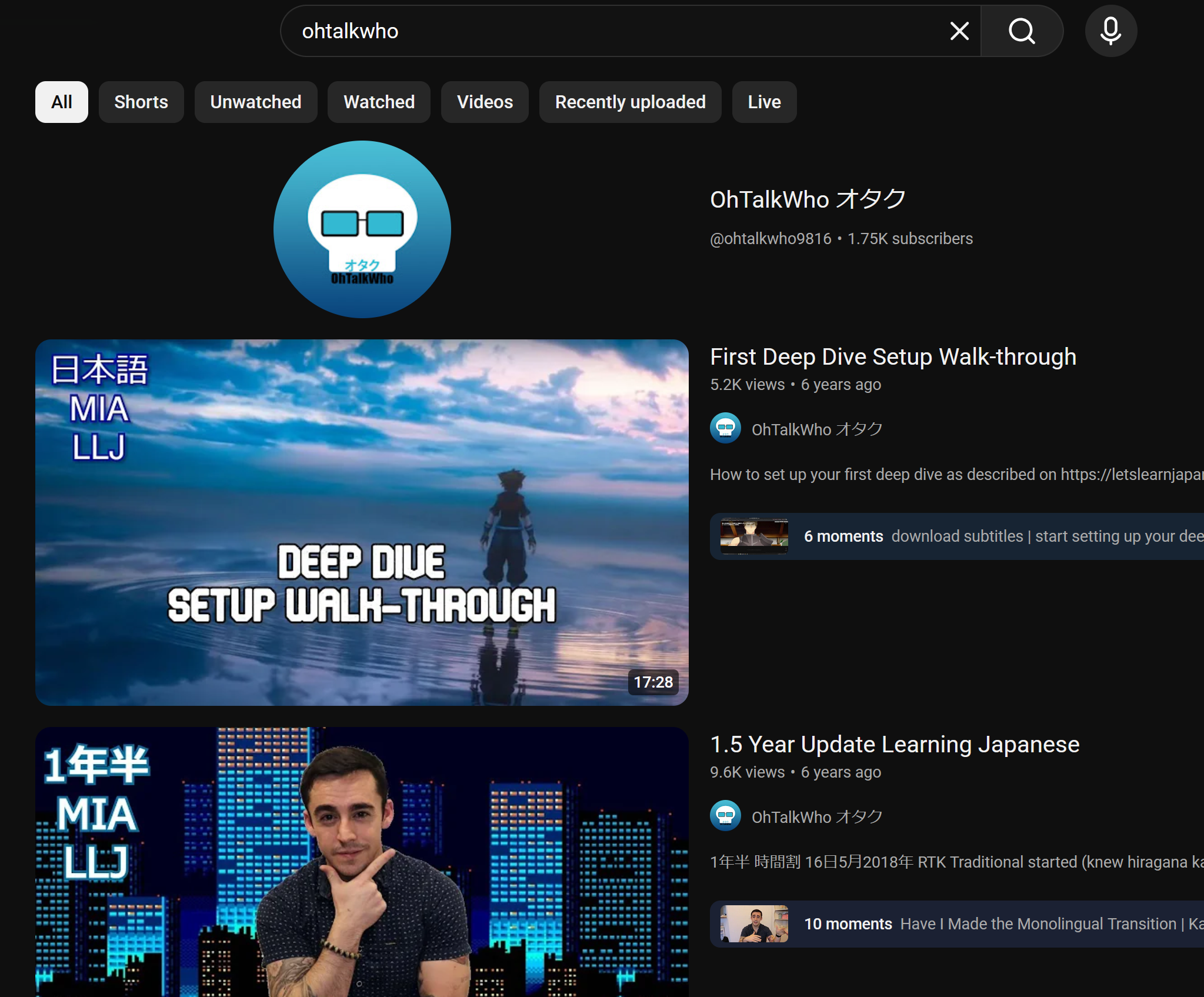Expand 10 moments chapter list
Viewport: 1204px width, 997px height.
(848, 924)
